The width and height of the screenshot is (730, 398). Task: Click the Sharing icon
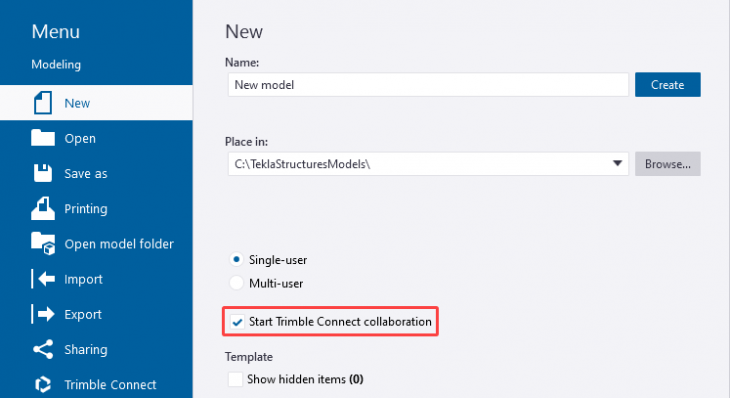tap(43, 349)
